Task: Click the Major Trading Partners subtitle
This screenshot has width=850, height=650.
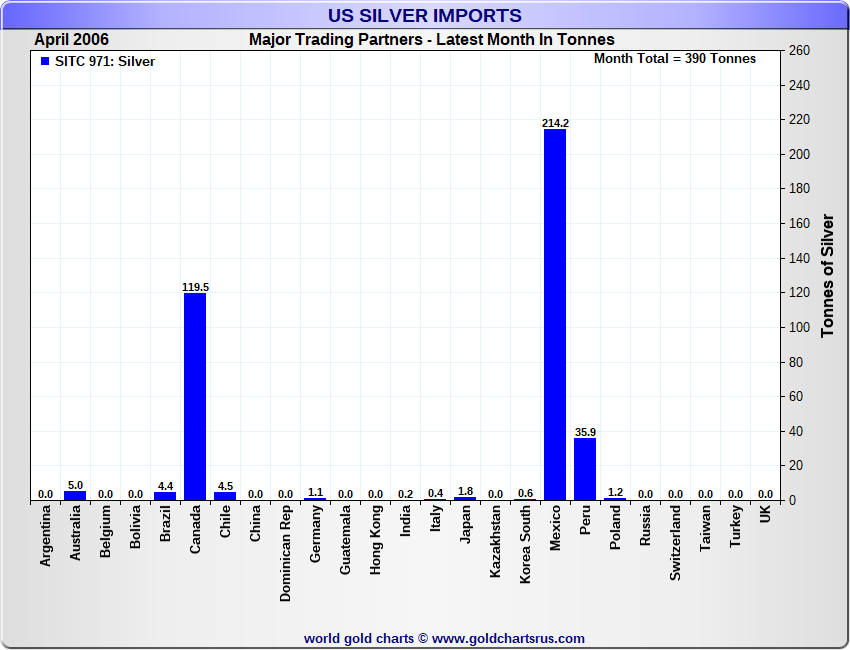Action: click(x=432, y=40)
